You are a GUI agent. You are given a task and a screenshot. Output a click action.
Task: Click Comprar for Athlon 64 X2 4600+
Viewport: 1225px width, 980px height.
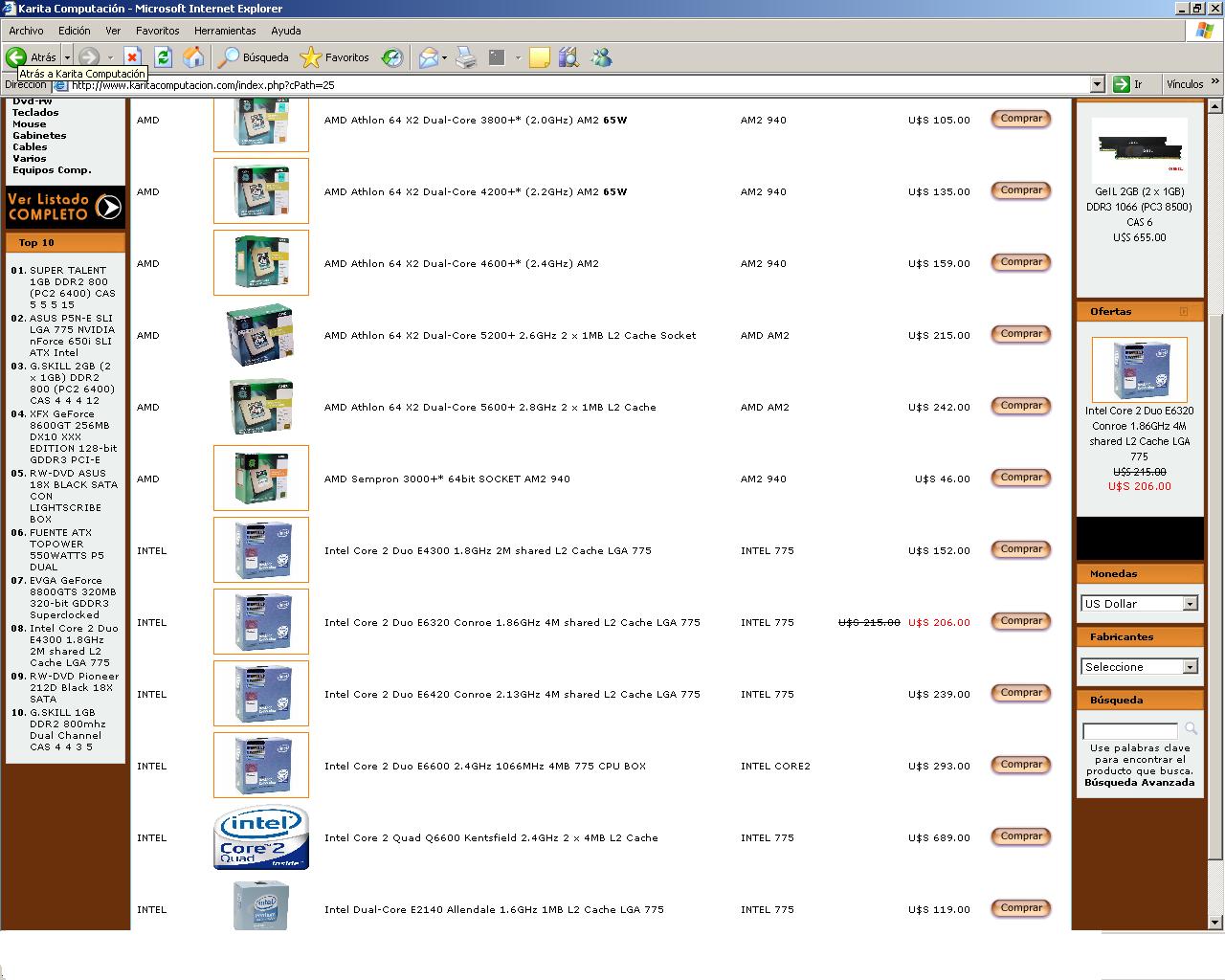point(1021,262)
